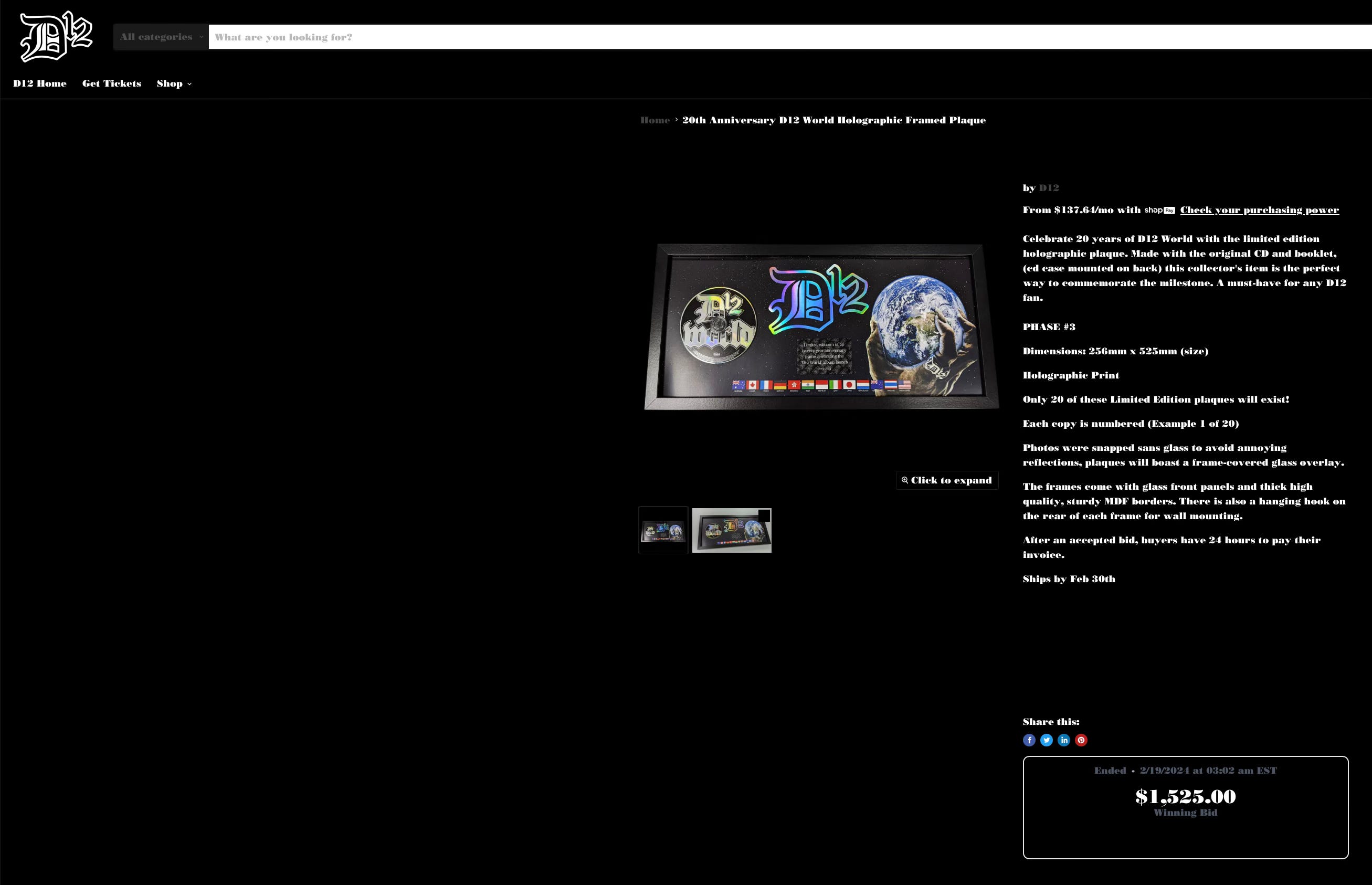Click Home breadcrumb link
Viewport: 1372px width, 885px height.
[655, 120]
